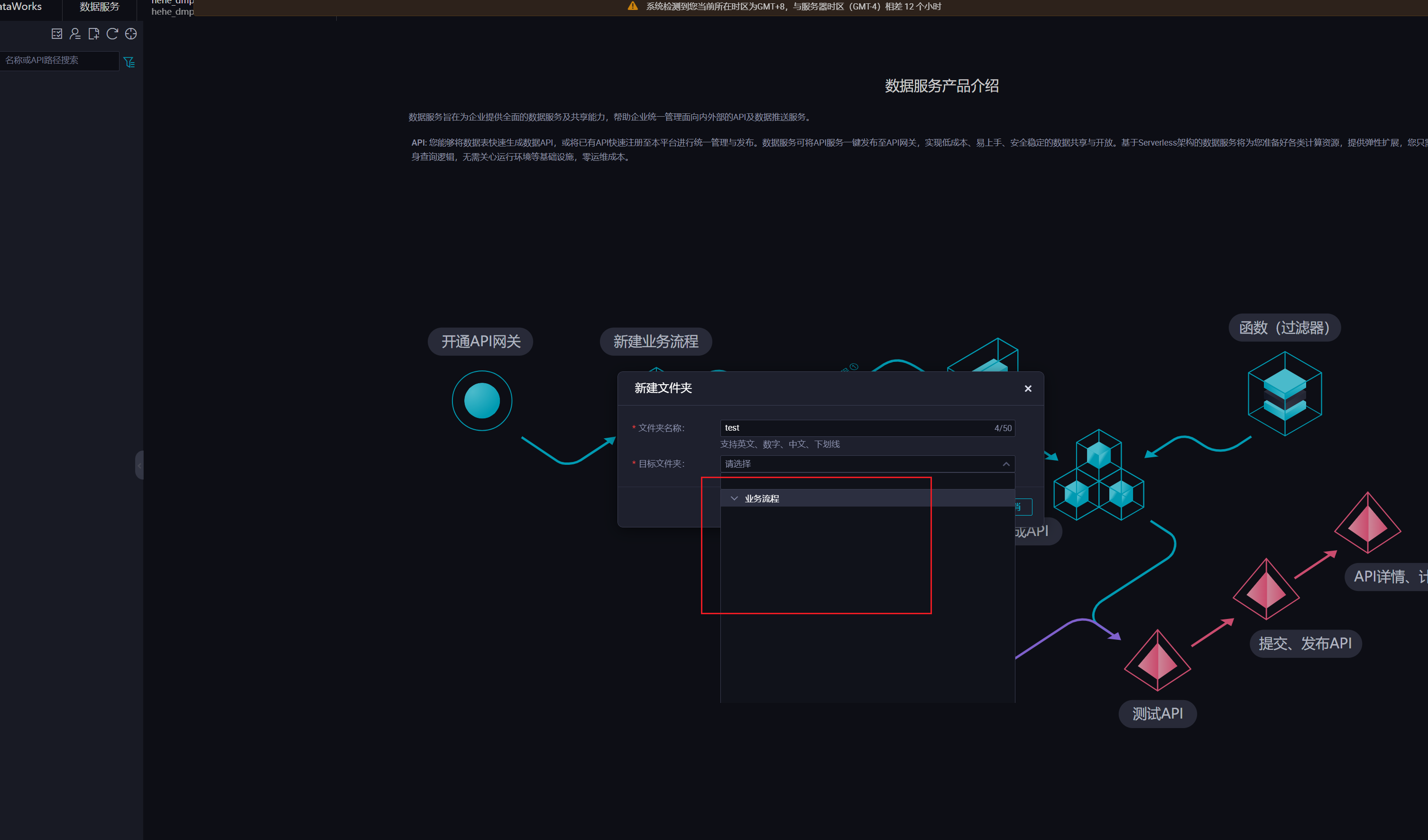
Task: Close the 新建文件夹 dialog with X
Action: pyautogui.click(x=1027, y=388)
